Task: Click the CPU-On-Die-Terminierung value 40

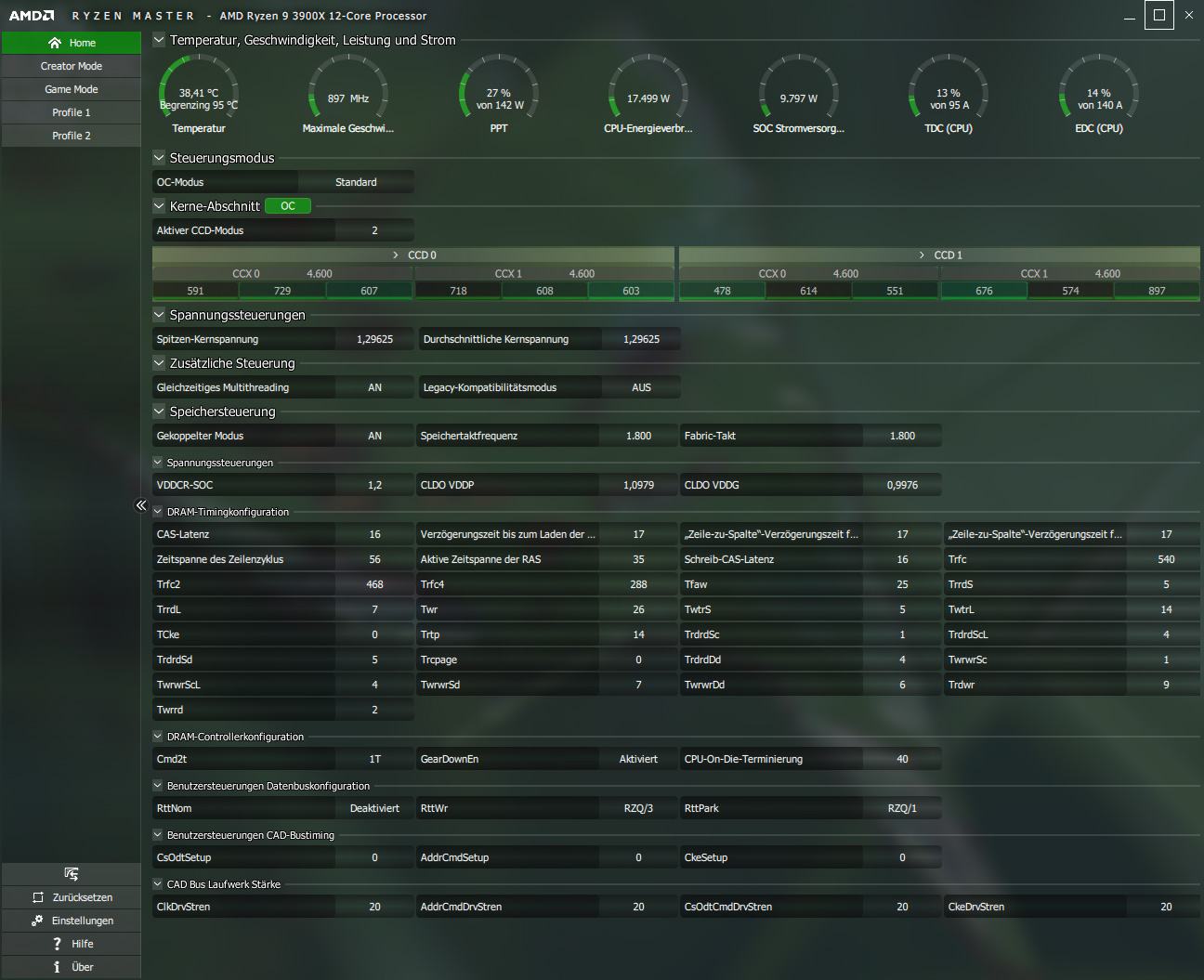Action: tap(902, 759)
